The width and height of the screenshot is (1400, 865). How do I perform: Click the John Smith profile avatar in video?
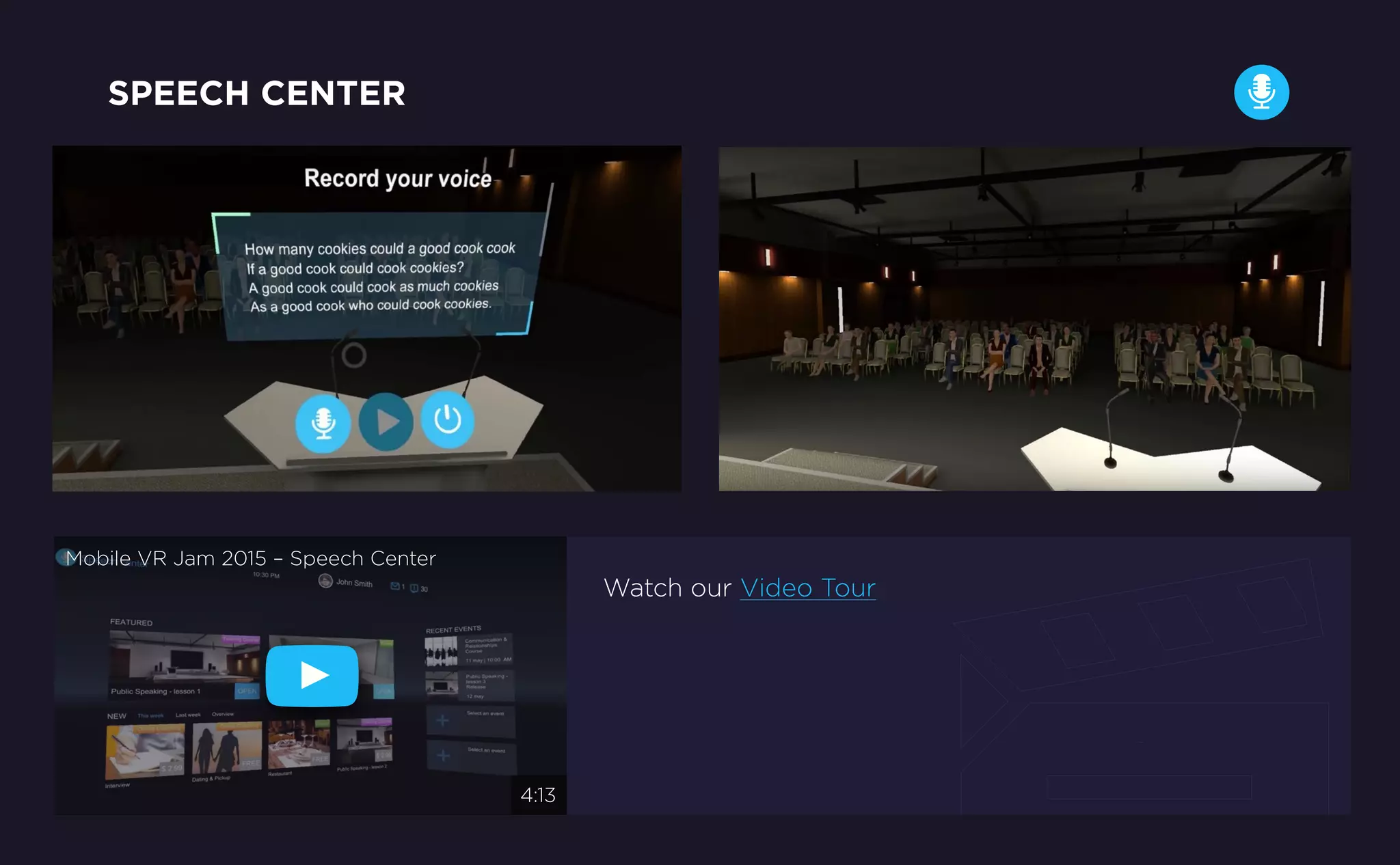(325, 581)
